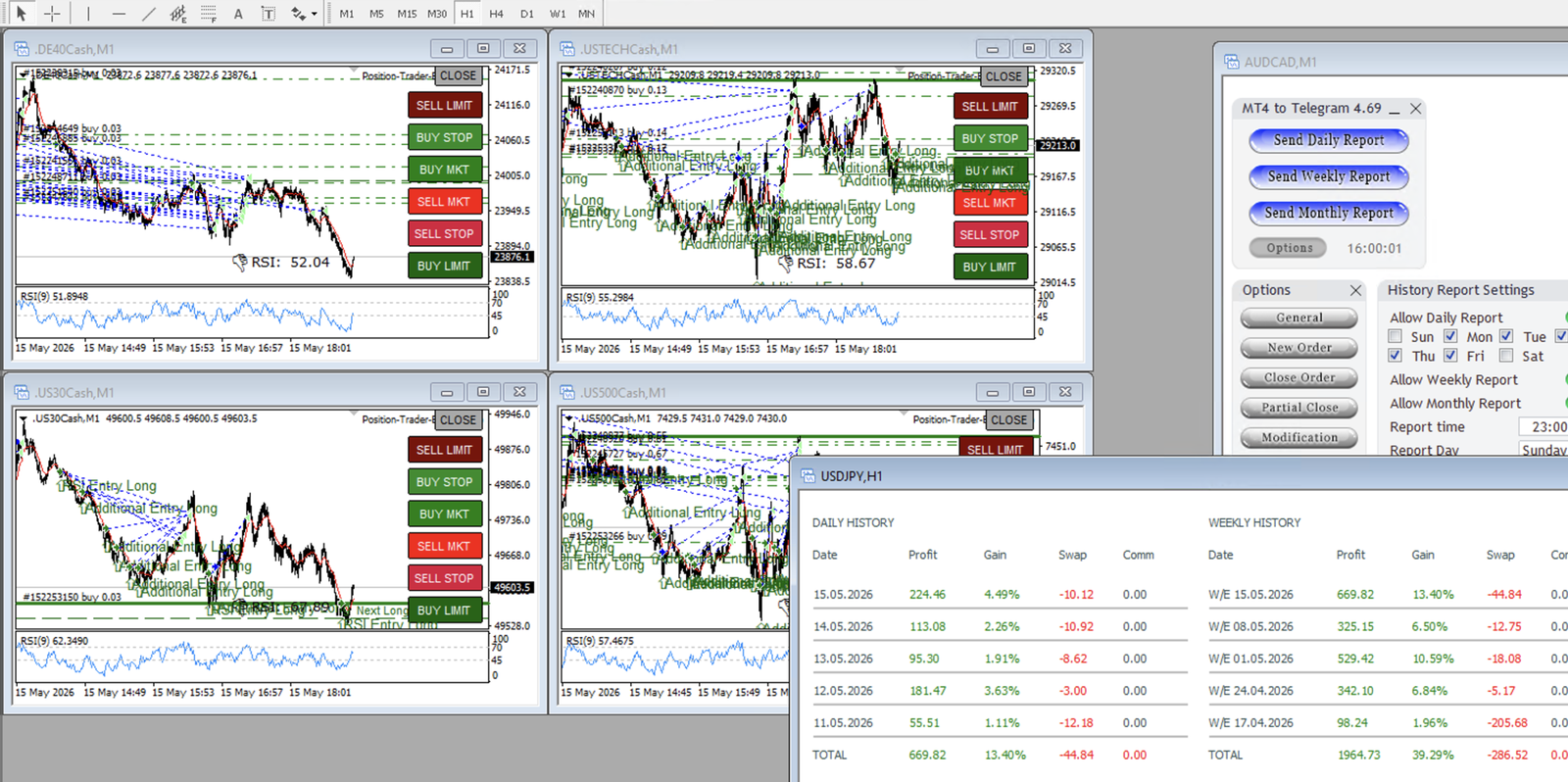Uncheck the Tue daily report checkbox
The image size is (1568, 782).
point(1506,336)
